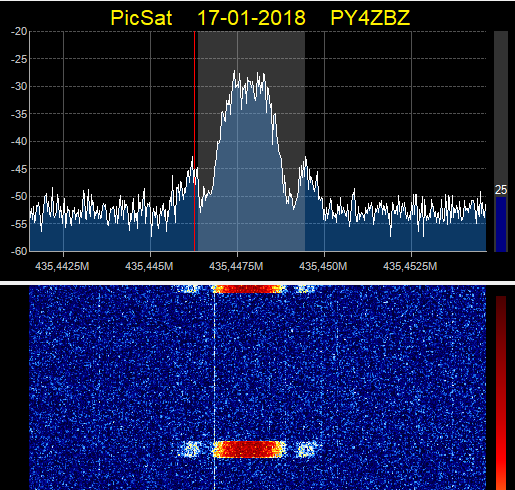Click the gray zoom slider track above 25
The width and height of the screenshot is (515, 490).
click(501, 107)
